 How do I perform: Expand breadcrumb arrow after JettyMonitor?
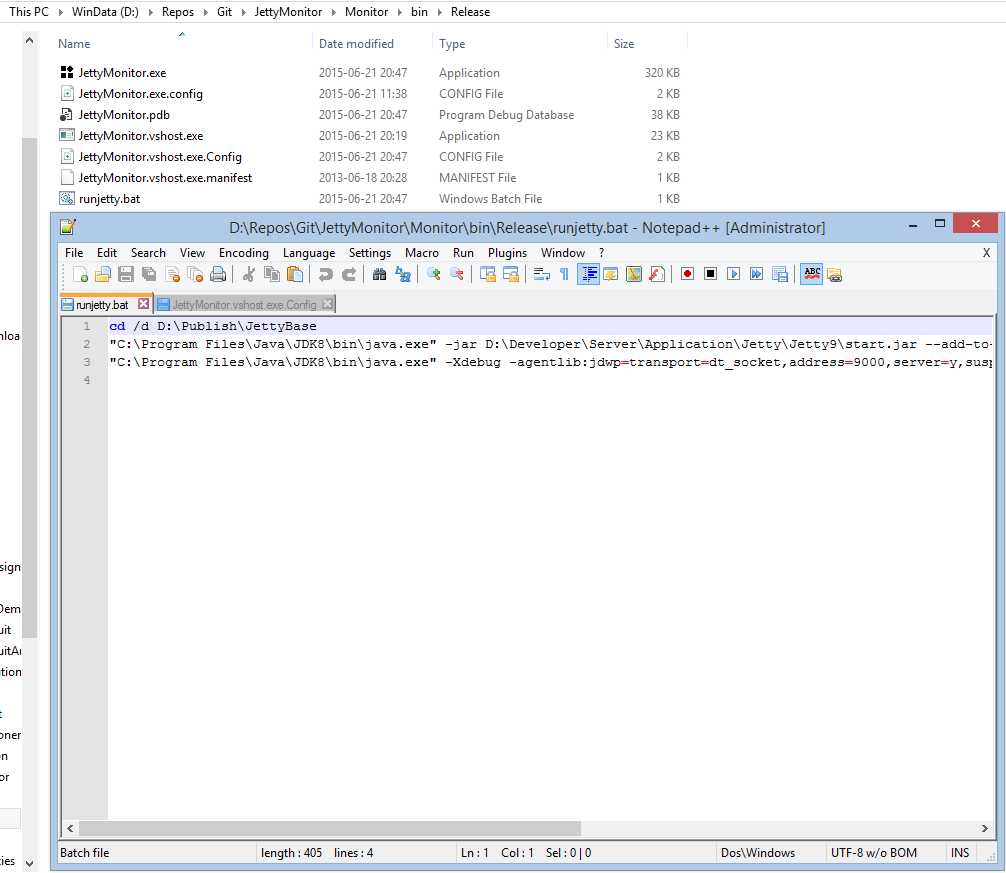point(334,12)
